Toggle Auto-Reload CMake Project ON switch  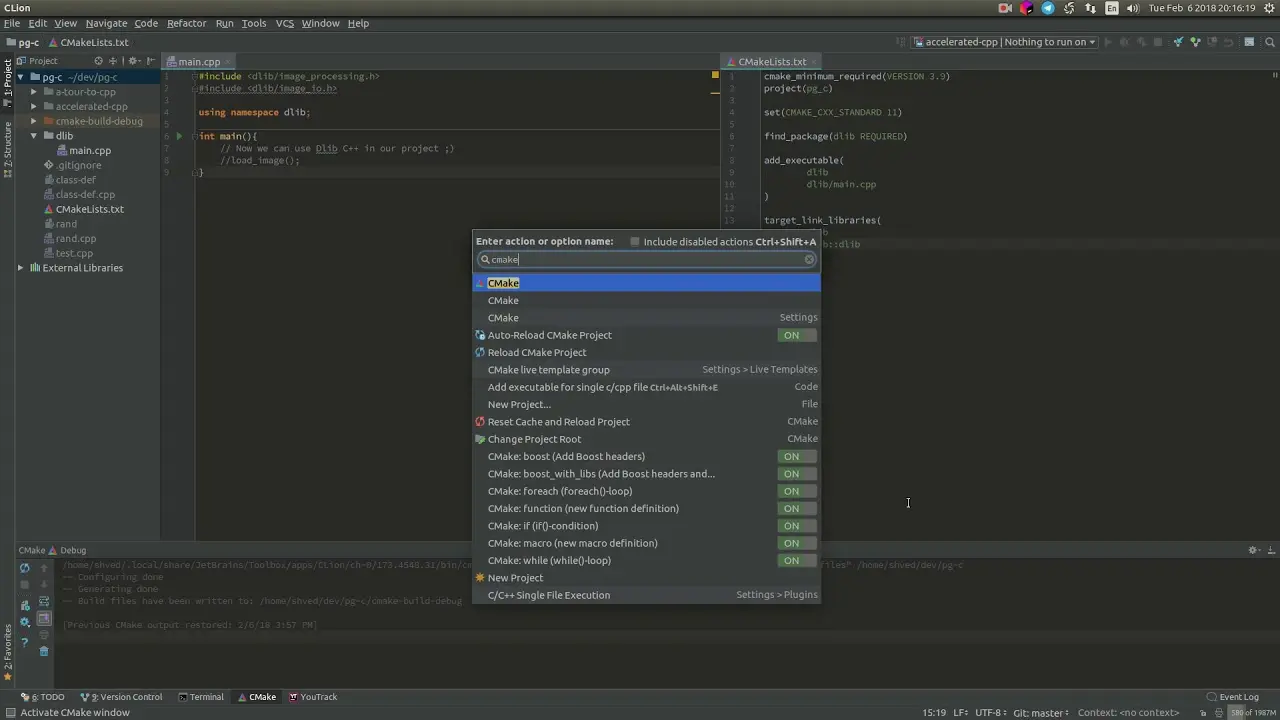point(797,336)
